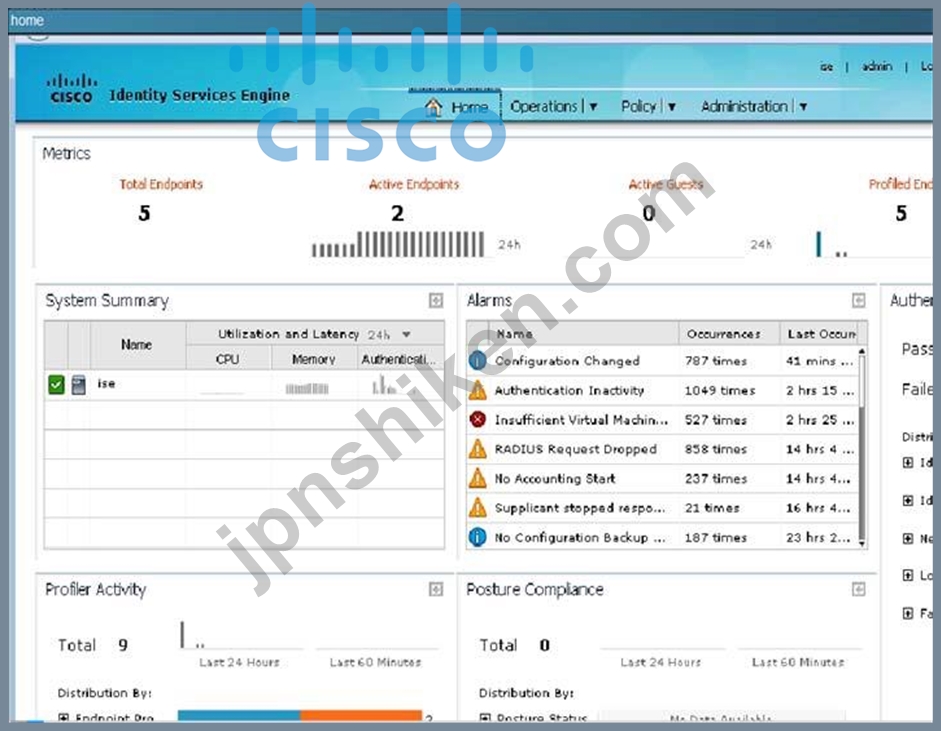The image size is (941, 731).
Task: Expand the 'Ne' row in Authentications panel
Action: point(908,538)
